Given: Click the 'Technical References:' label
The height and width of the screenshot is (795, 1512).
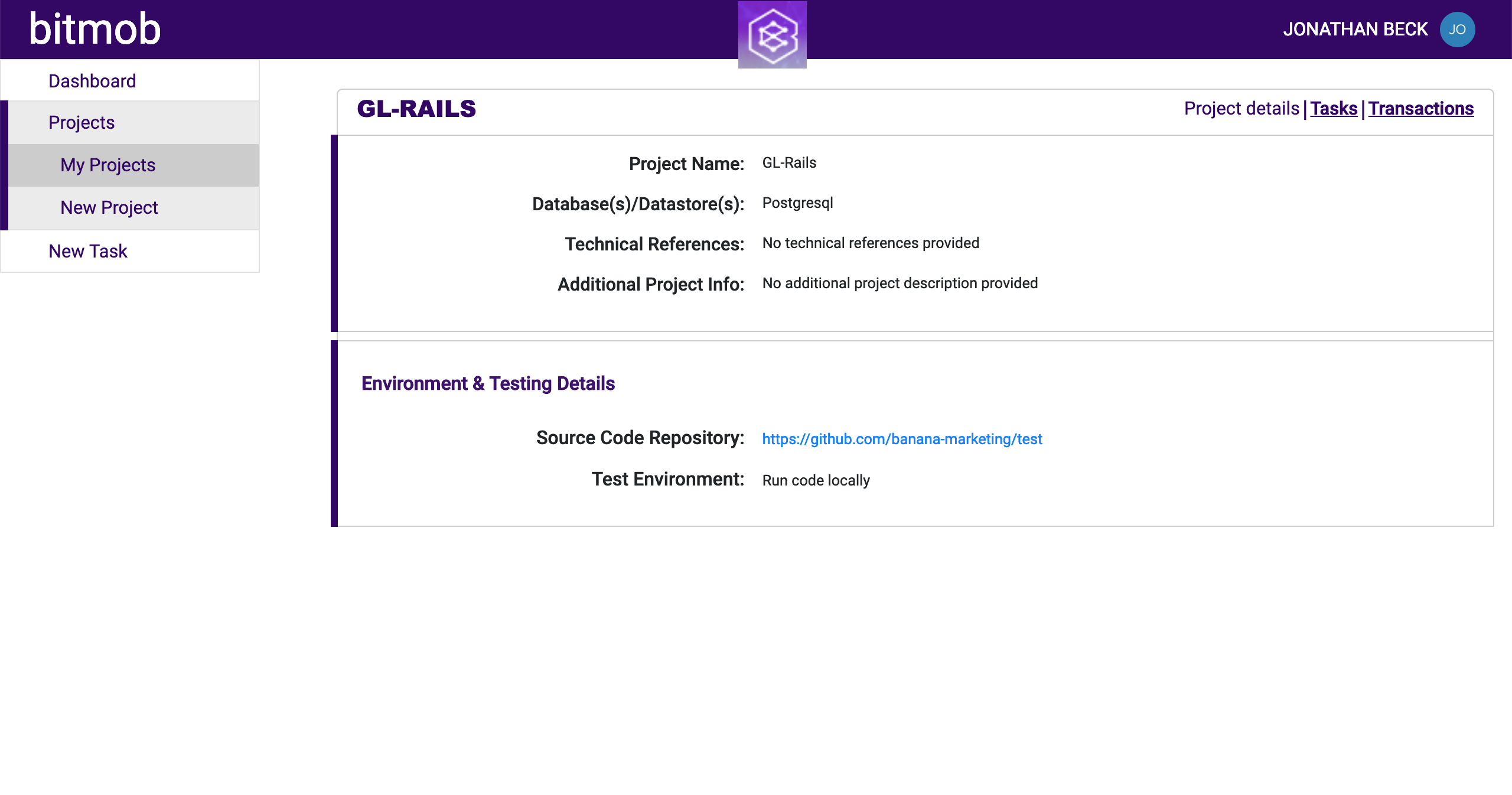Looking at the screenshot, I should click(654, 244).
